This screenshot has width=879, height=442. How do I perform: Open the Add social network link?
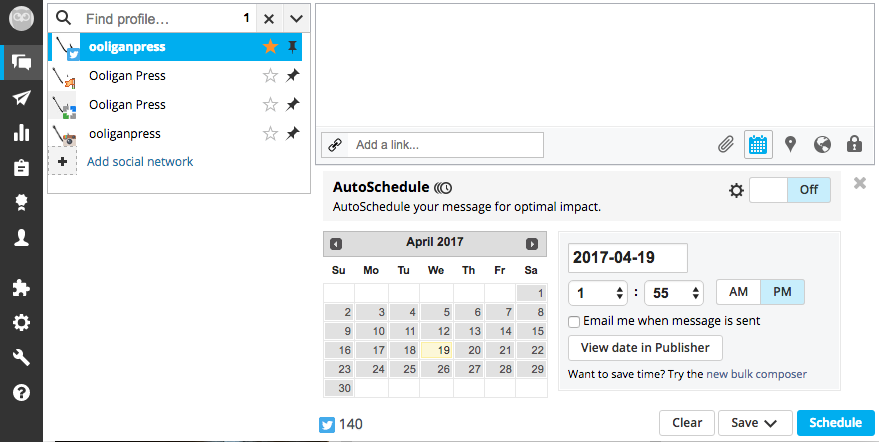140,162
